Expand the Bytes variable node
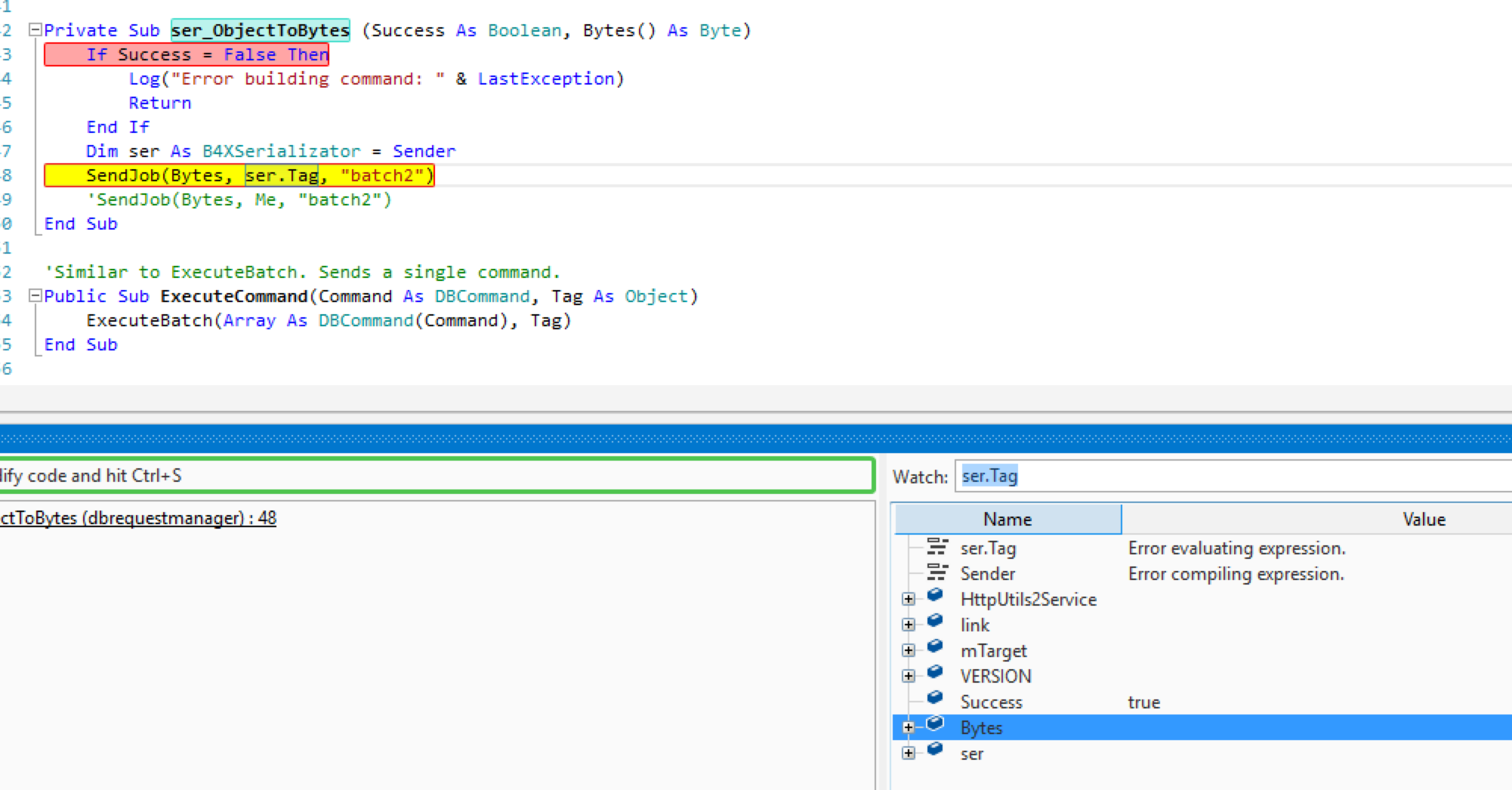 click(x=909, y=727)
